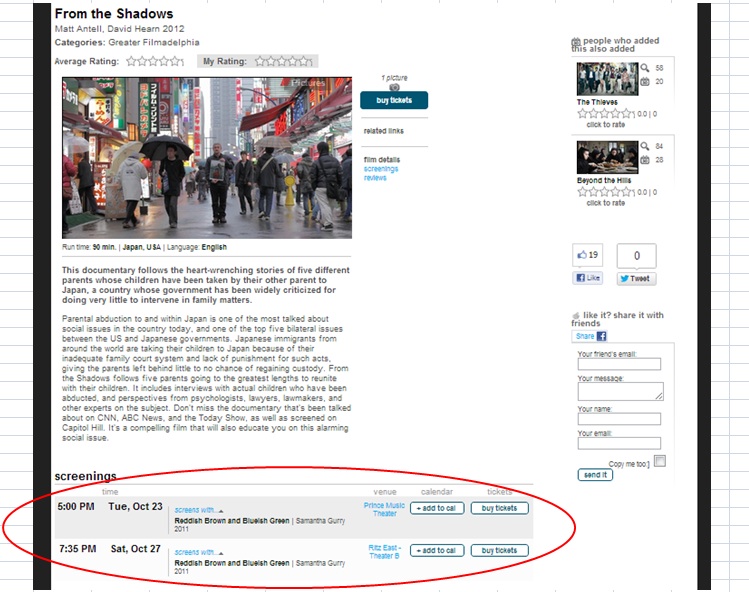Click the 'screenings' section heading

(x=86, y=476)
